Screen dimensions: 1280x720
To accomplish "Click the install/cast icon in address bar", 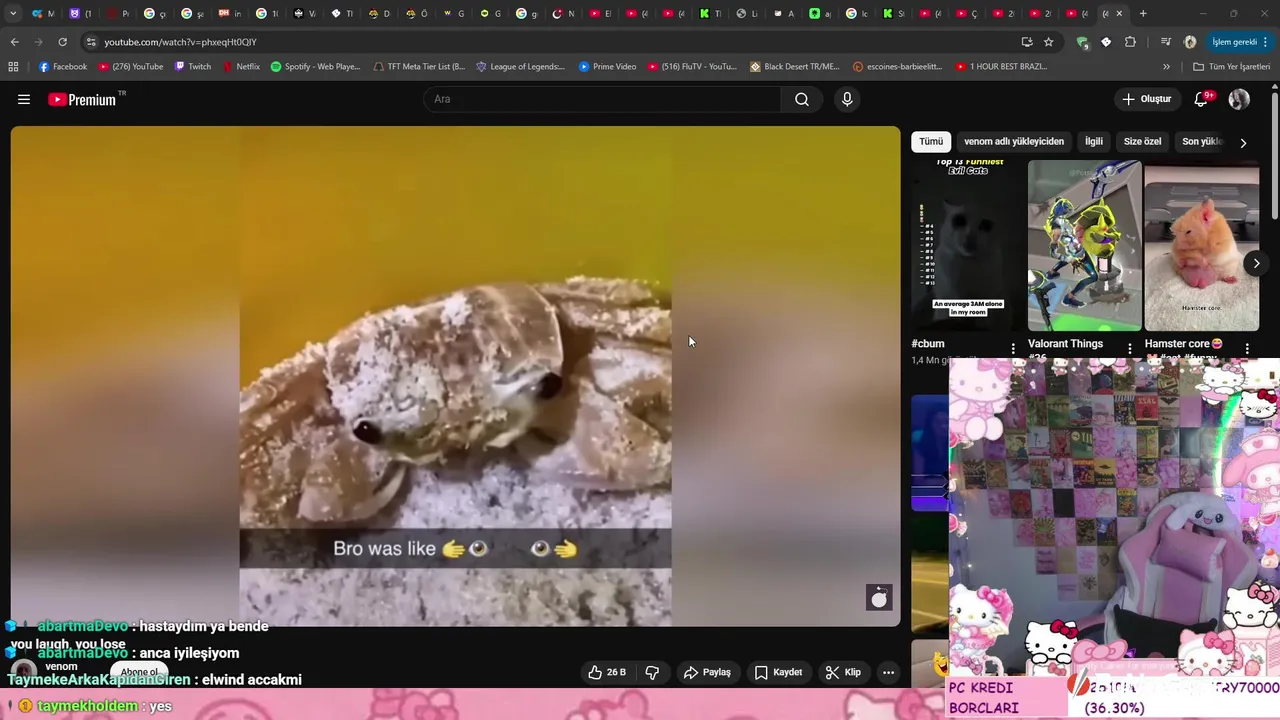I will pyautogui.click(x=1027, y=42).
